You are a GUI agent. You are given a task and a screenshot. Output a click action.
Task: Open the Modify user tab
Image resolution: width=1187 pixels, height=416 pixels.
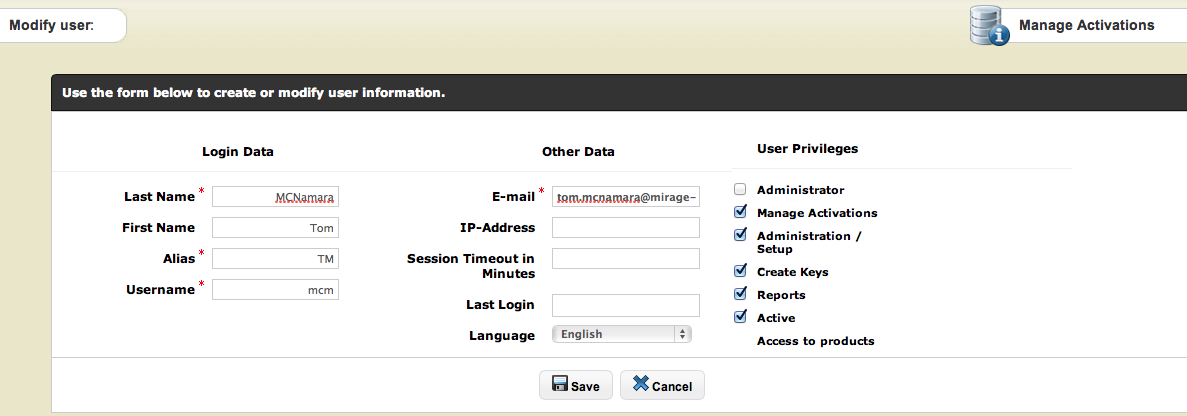(52, 25)
